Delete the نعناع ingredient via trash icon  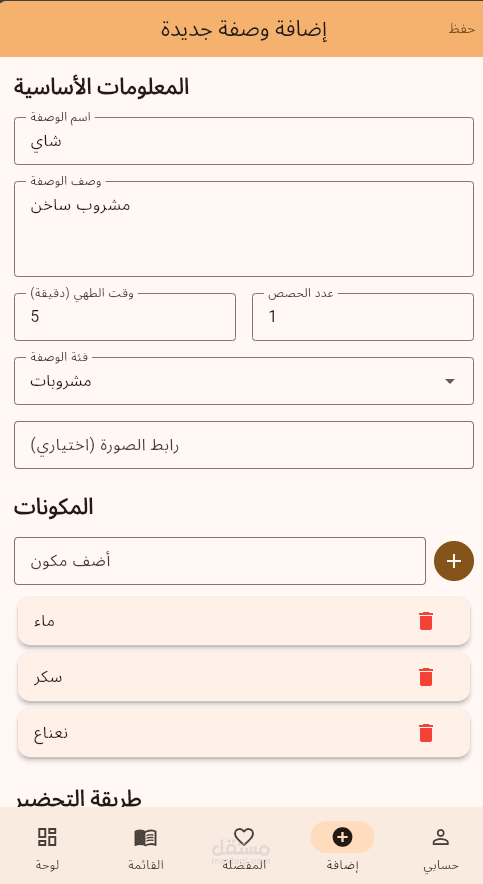[426, 733]
